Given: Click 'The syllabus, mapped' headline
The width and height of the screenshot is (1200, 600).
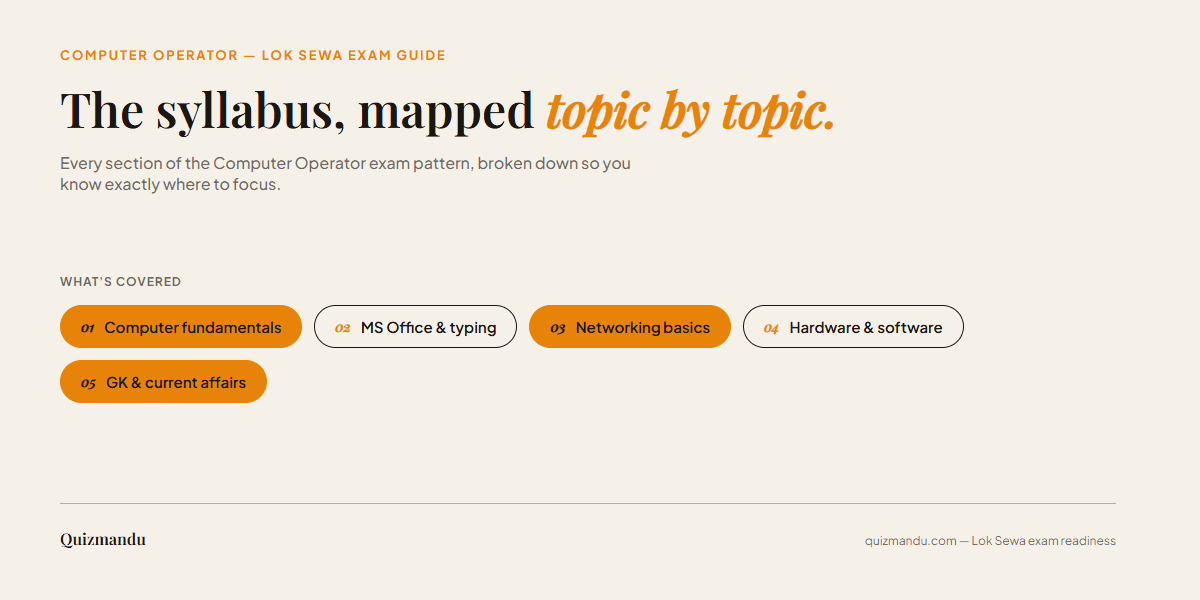Looking at the screenshot, I should [297, 111].
